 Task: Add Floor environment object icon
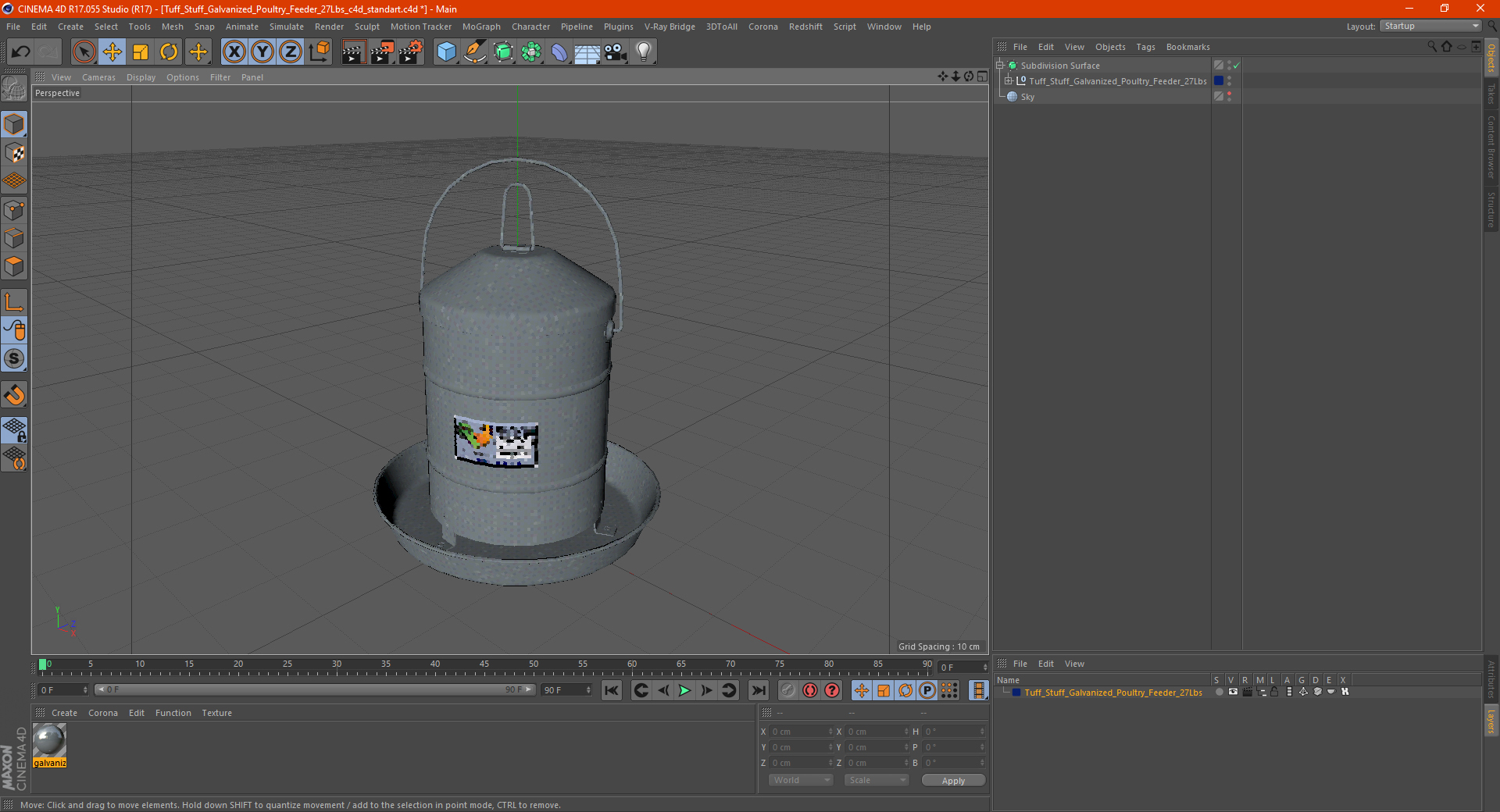[x=587, y=52]
